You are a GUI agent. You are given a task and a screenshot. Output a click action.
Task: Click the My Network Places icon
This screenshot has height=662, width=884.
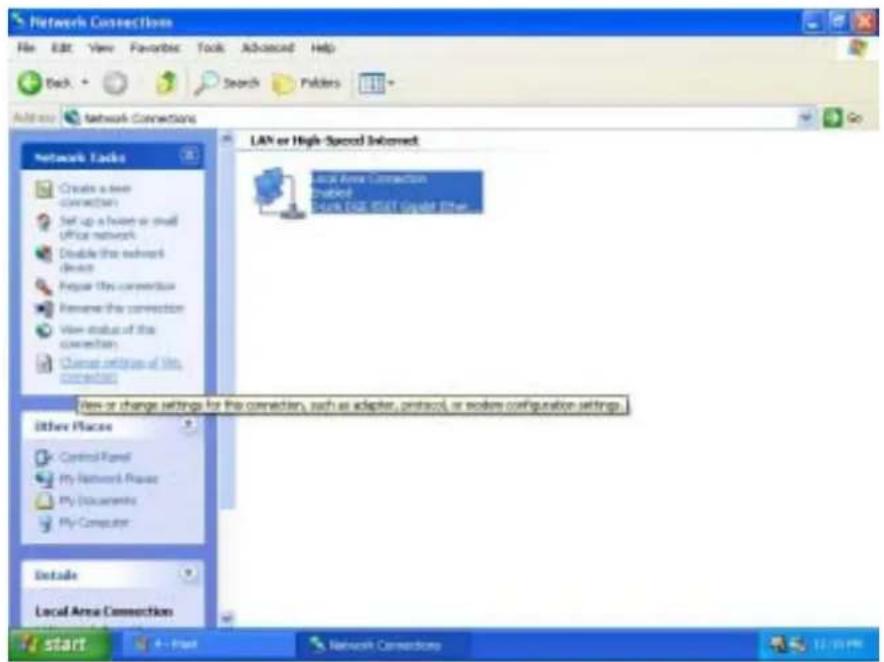[44, 479]
